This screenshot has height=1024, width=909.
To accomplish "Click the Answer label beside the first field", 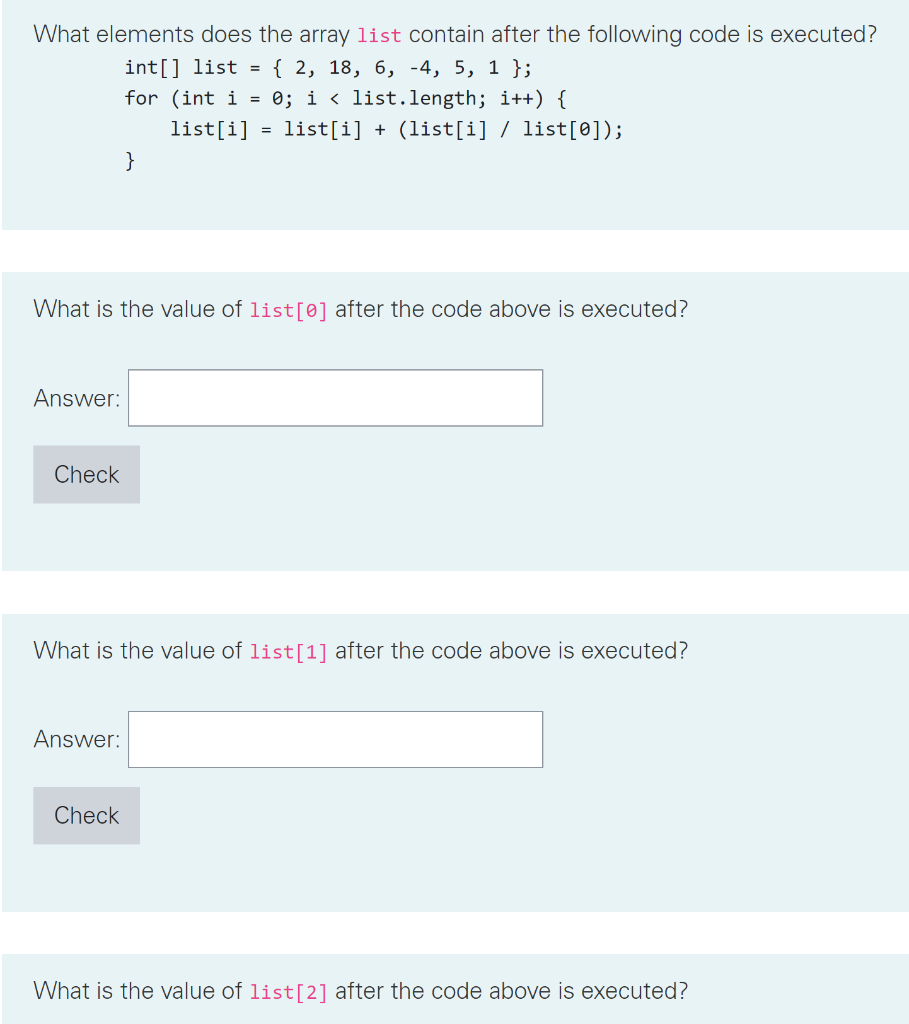I will 75,397.
